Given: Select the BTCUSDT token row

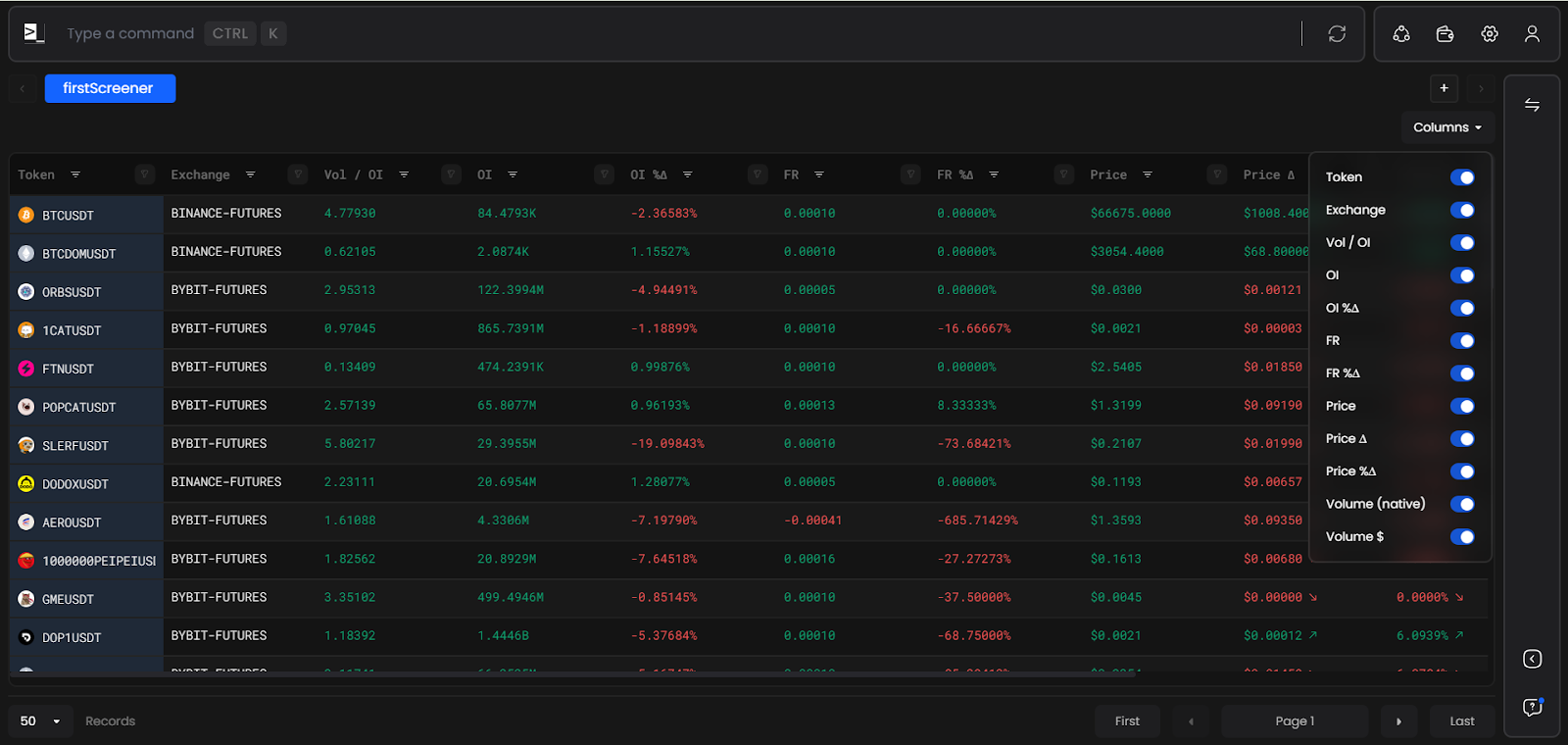Looking at the screenshot, I should (x=86, y=215).
